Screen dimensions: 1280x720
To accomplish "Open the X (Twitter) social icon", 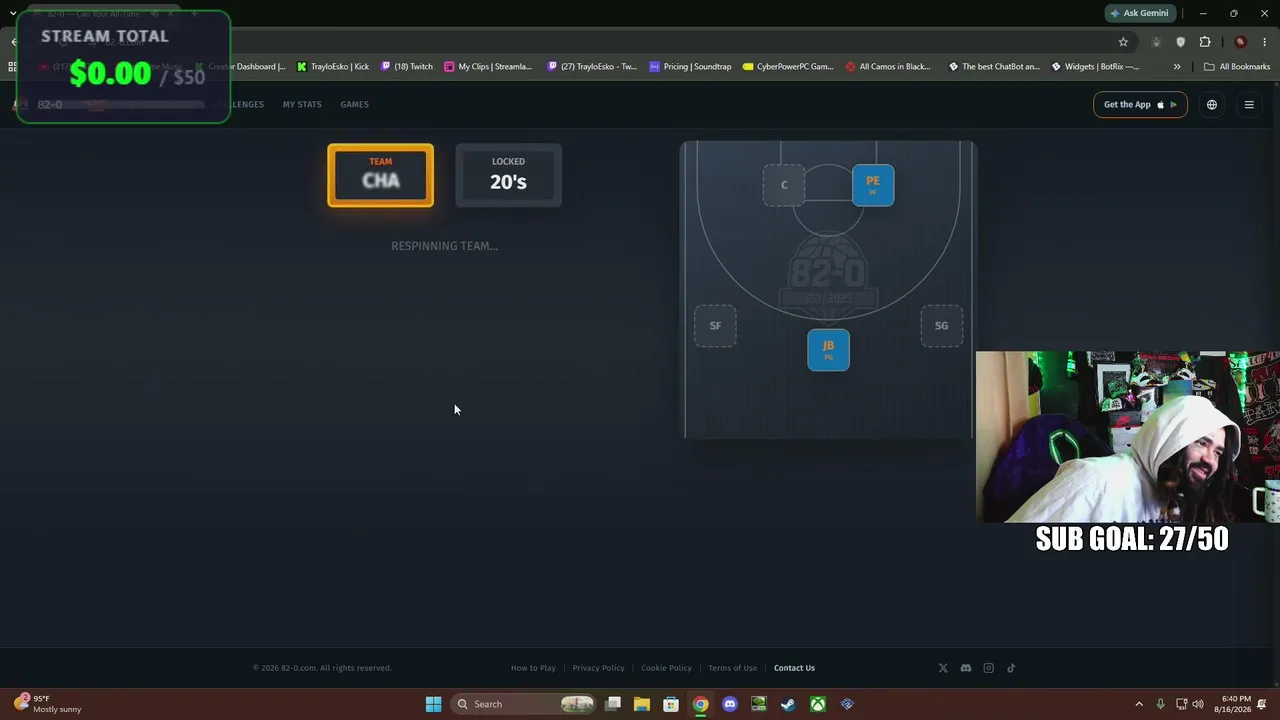I will click(943, 668).
